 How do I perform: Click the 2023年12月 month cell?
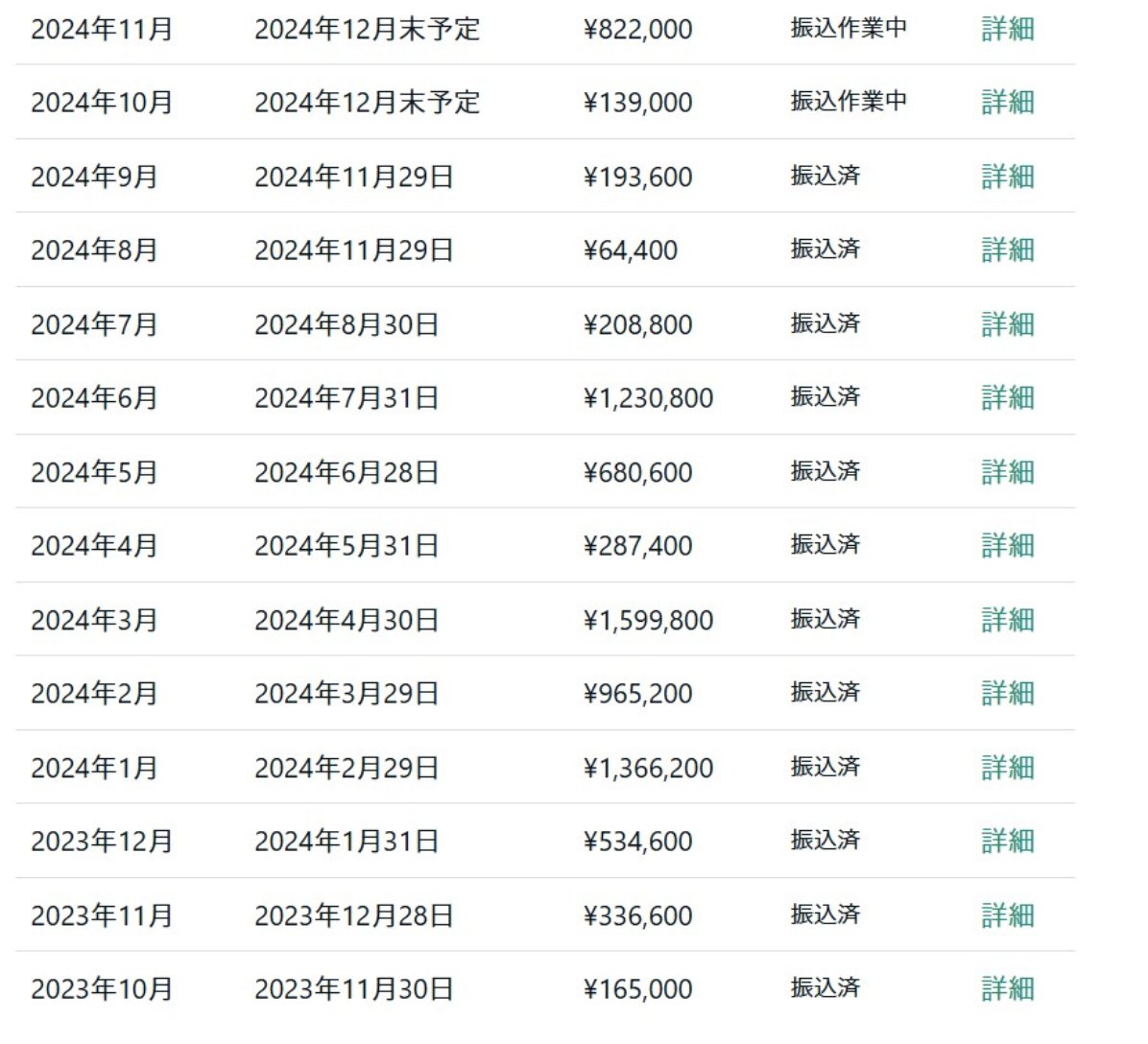click(x=102, y=841)
